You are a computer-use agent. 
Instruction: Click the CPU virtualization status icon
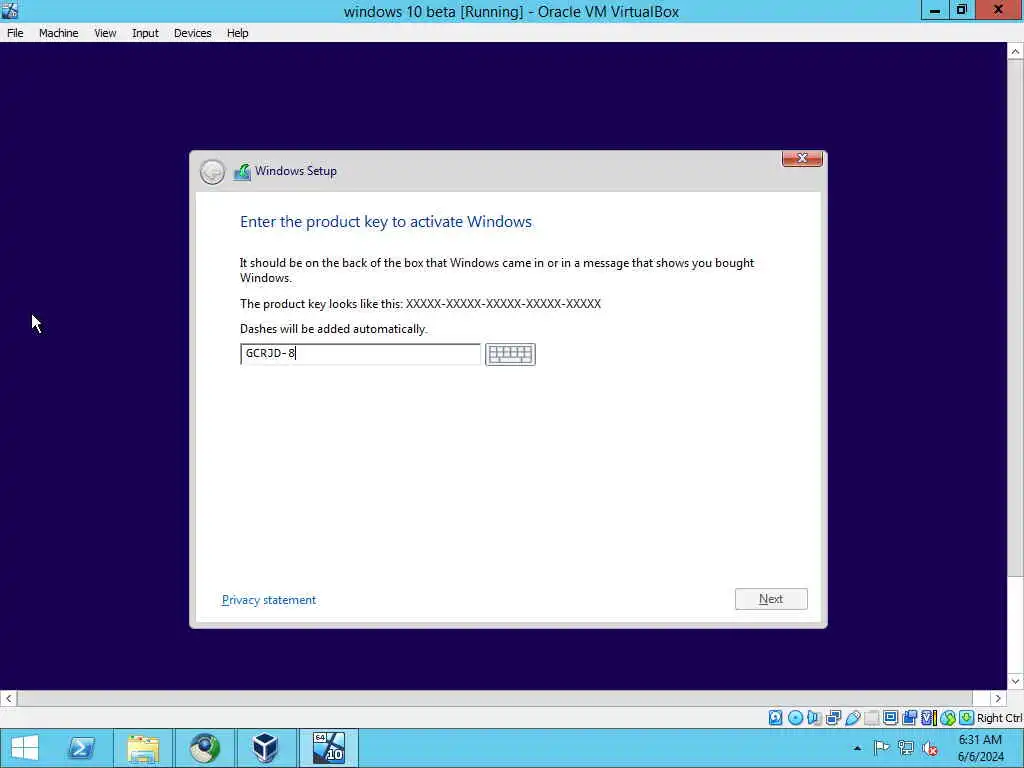[x=929, y=718]
